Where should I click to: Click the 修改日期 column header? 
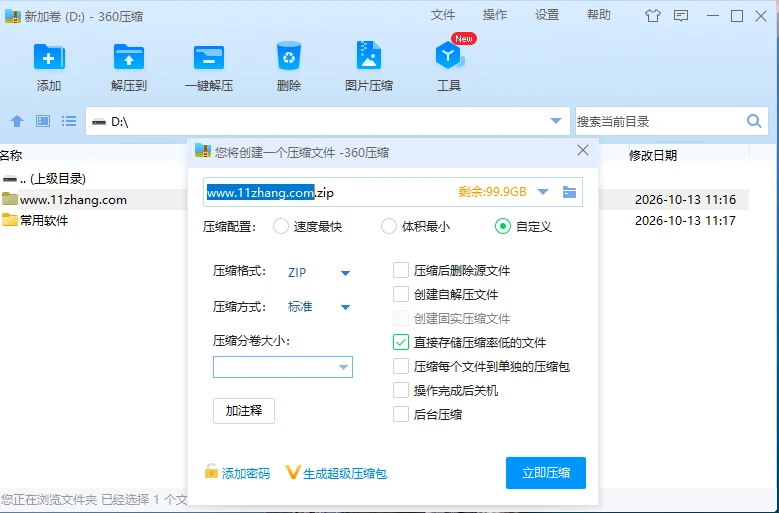click(653, 155)
